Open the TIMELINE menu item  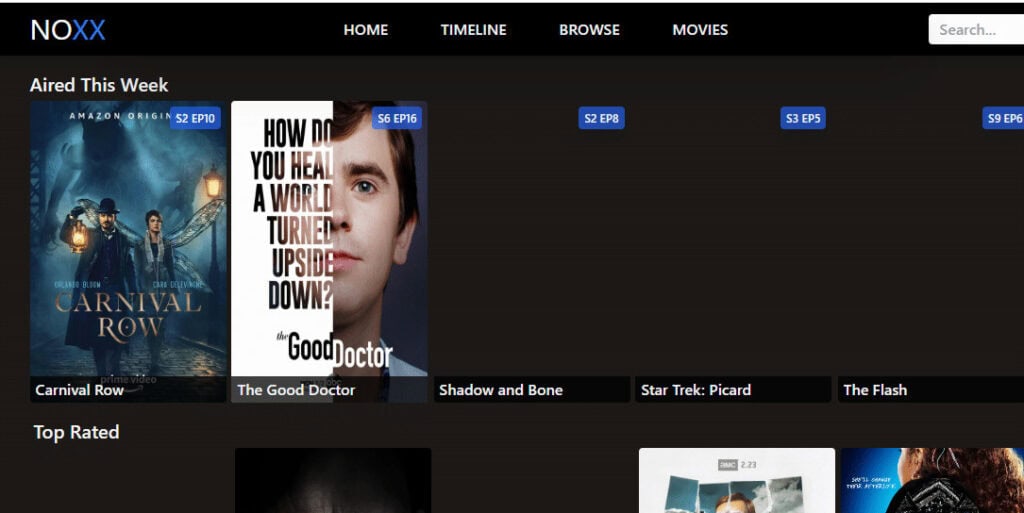[x=473, y=30]
